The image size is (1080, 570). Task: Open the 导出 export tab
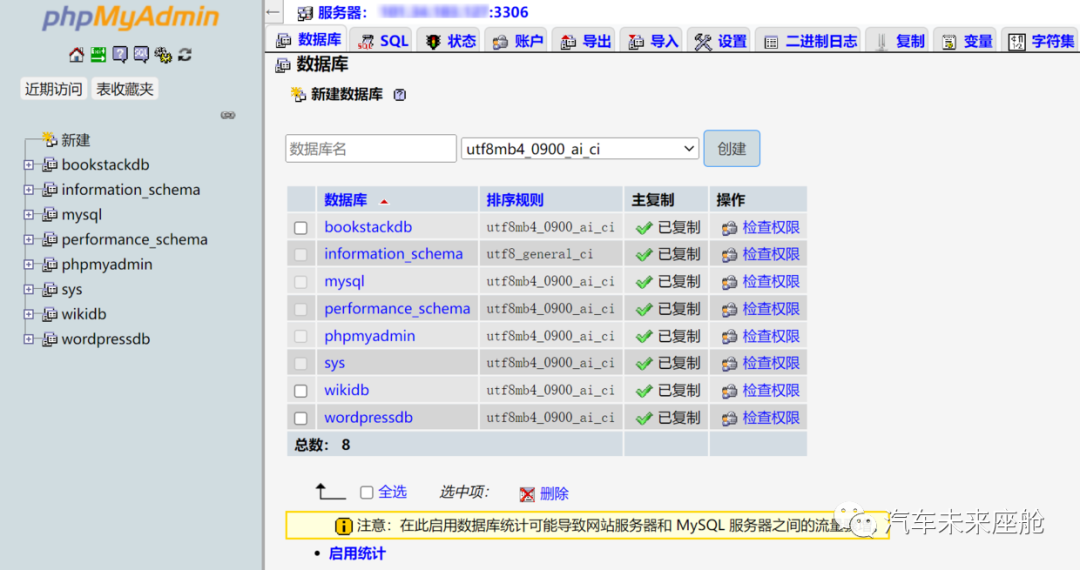(585, 41)
